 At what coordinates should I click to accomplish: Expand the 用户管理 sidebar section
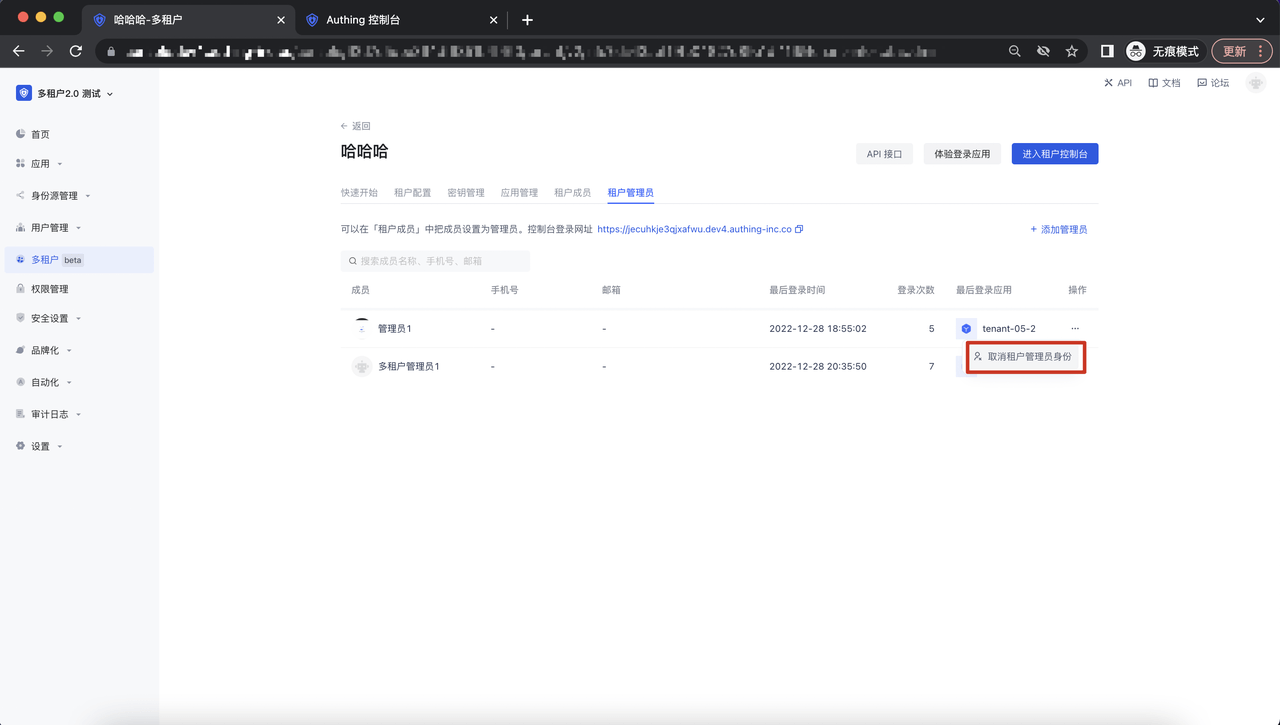[50, 228]
